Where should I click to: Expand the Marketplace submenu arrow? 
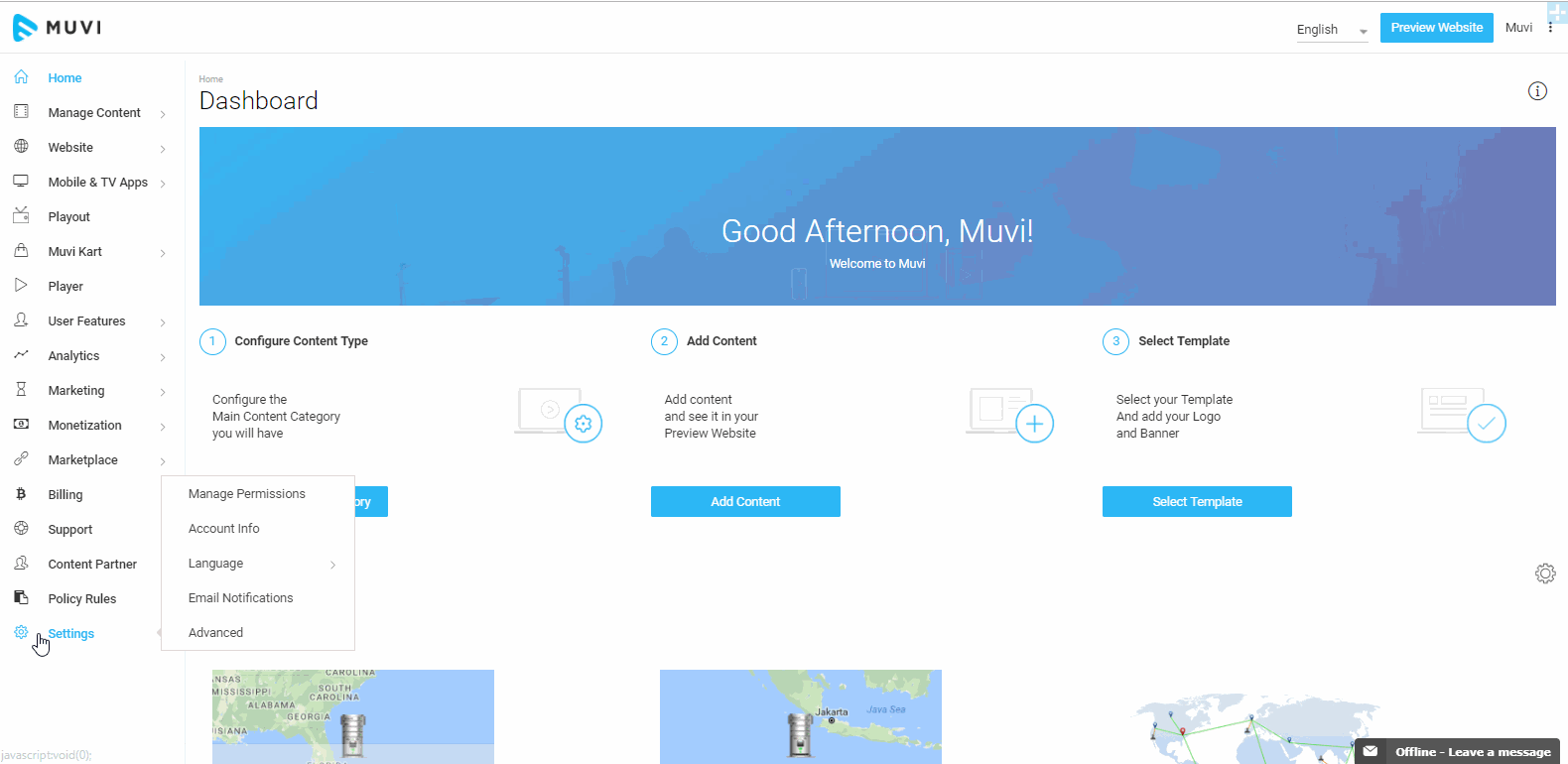[x=163, y=461]
